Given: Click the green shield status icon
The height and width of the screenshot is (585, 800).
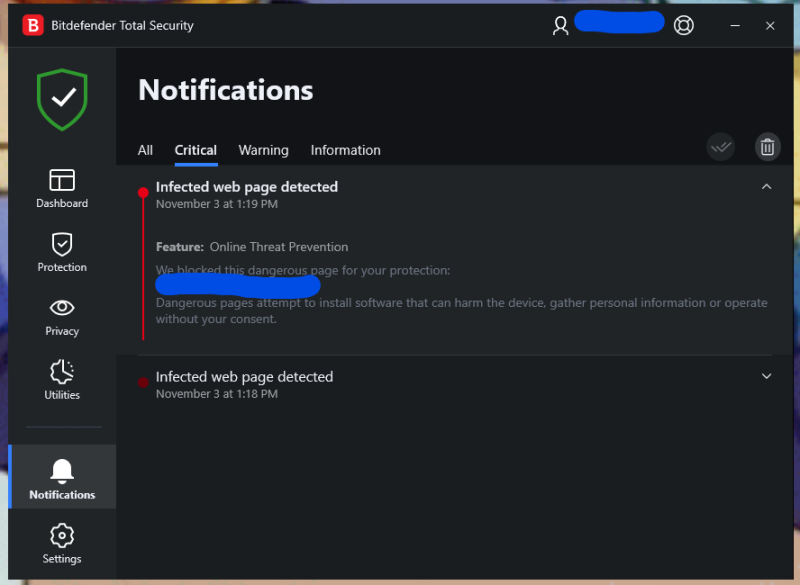Looking at the screenshot, I should pos(62,99).
